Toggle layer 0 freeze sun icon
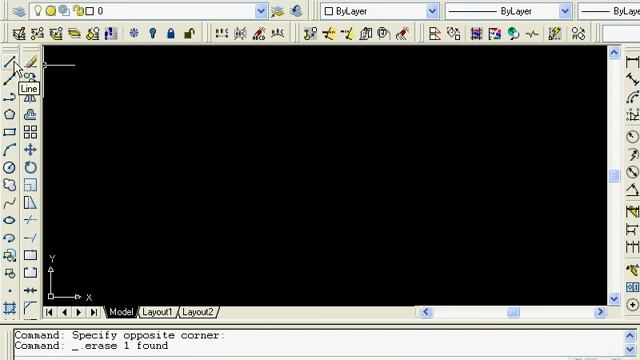Image resolution: width=640 pixels, height=360 pixels. 51,11
